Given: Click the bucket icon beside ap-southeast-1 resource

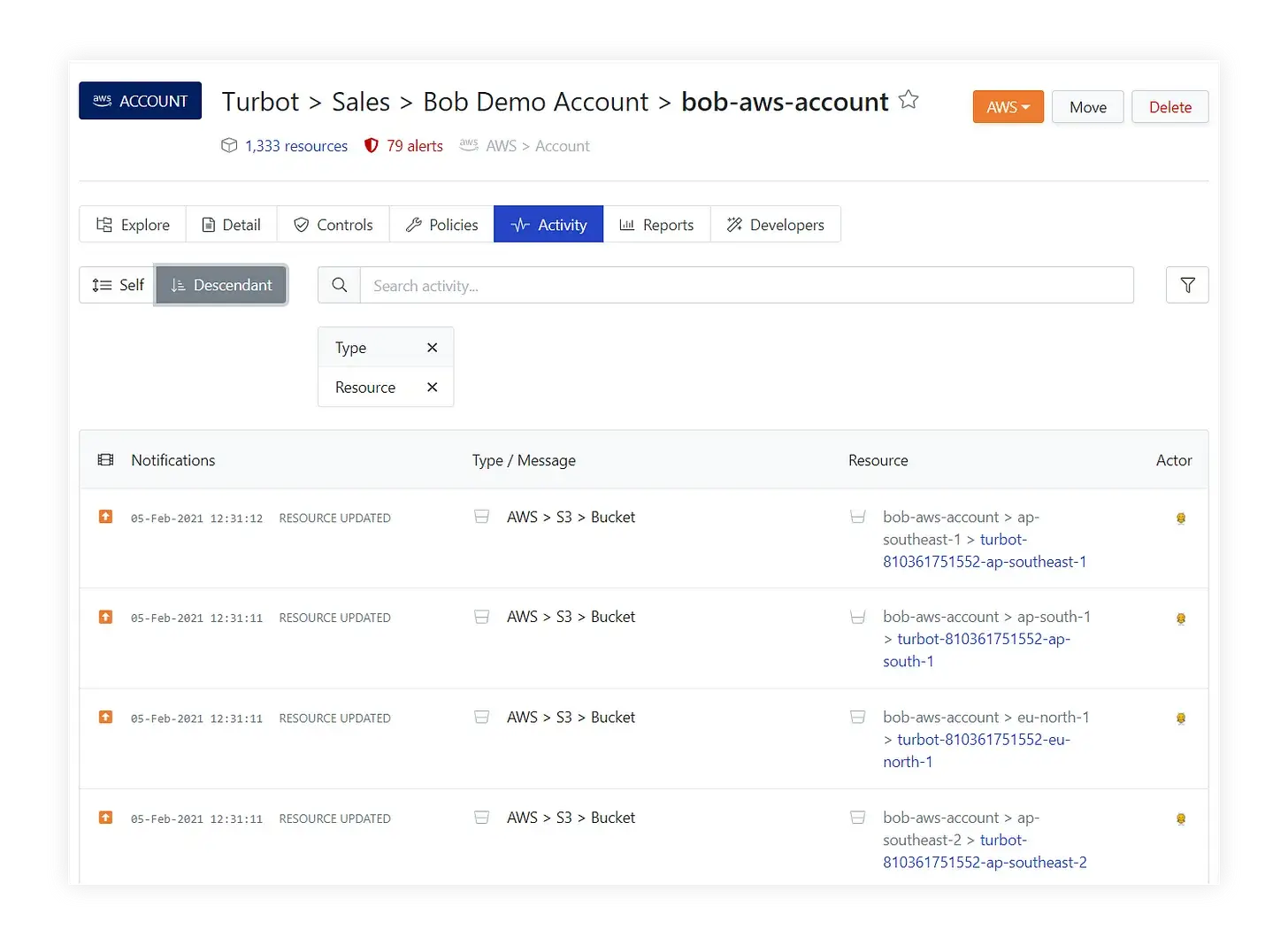Looking at the screenshot, I should click(x=857, y=517).
